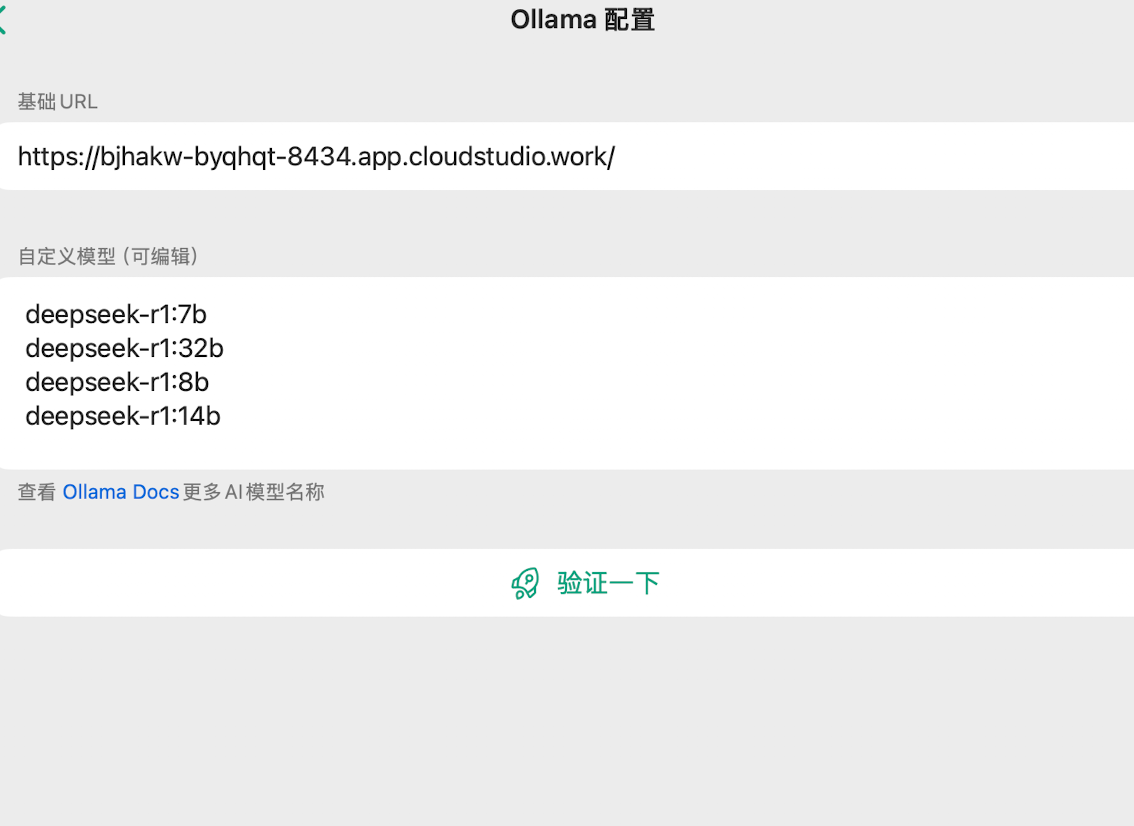
Task: Click the 自定义模型 (可编辑) label
Action: (108, 257)
